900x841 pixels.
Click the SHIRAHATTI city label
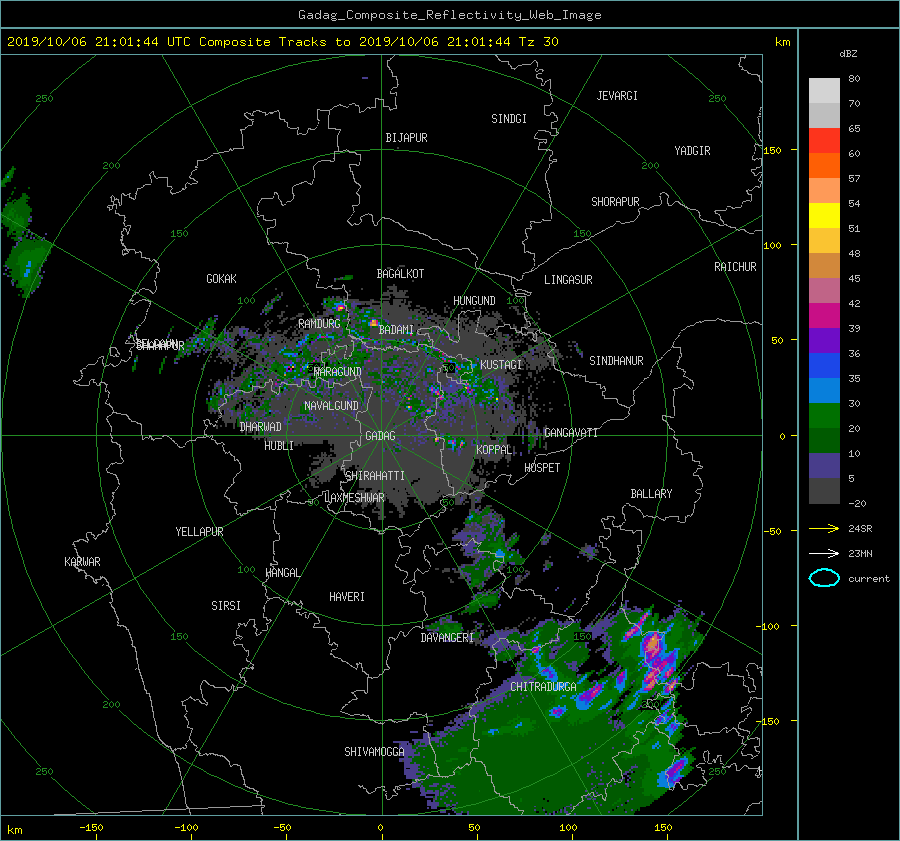[x=375, y=476]
